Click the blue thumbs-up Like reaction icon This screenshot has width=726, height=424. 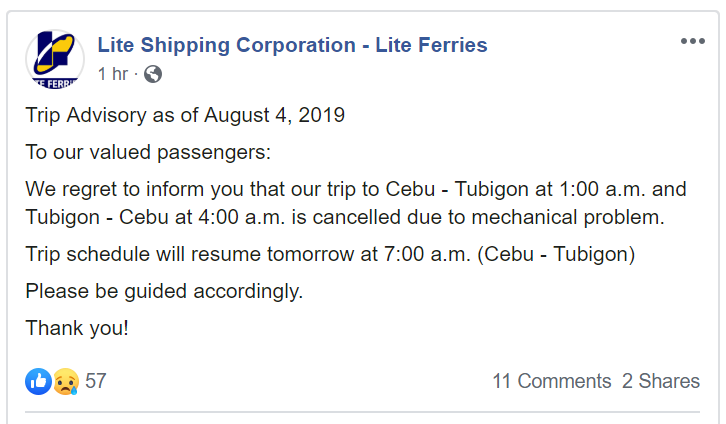pos(38,381)
